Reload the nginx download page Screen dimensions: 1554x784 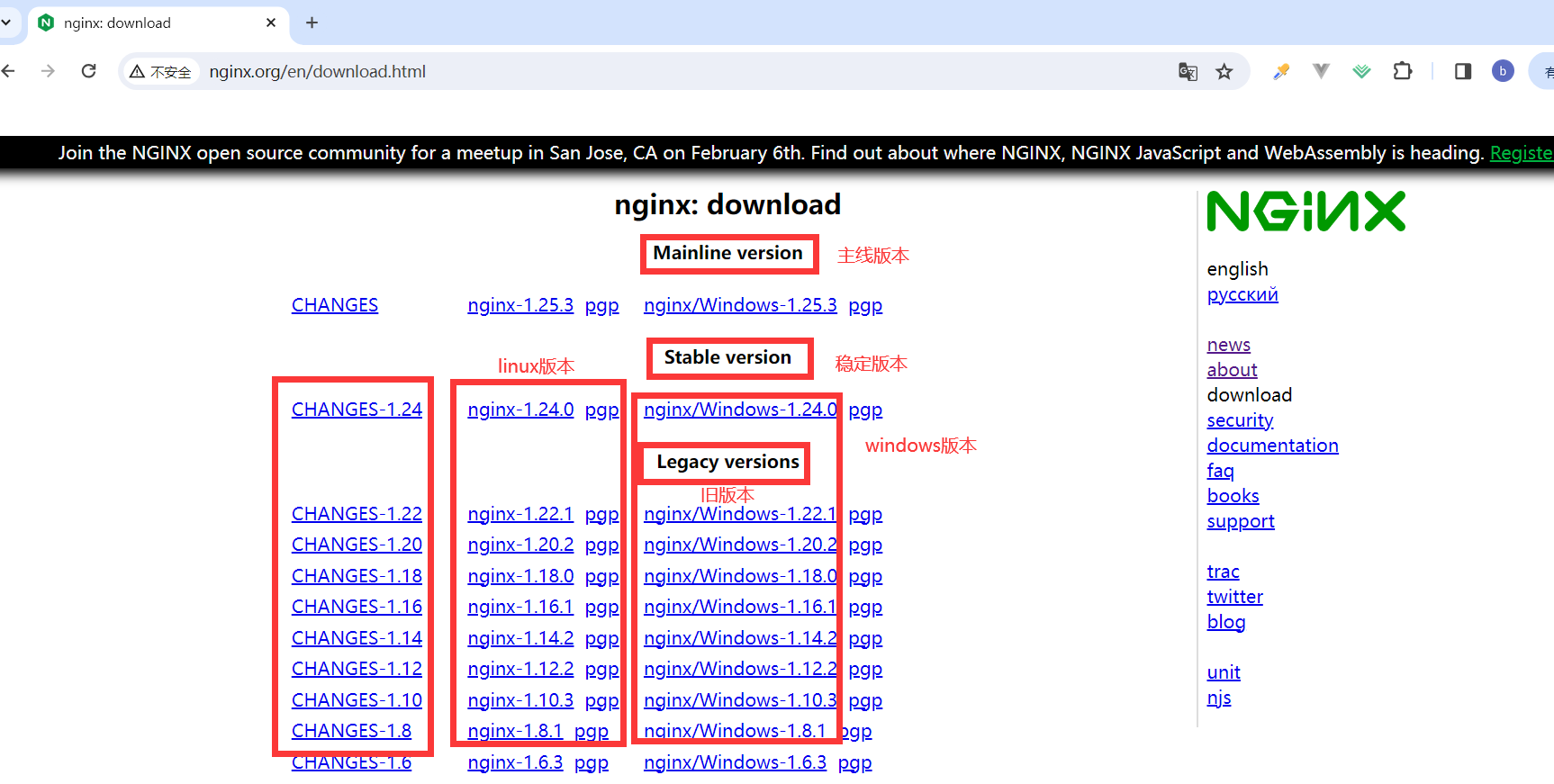(x=88, y=71)
